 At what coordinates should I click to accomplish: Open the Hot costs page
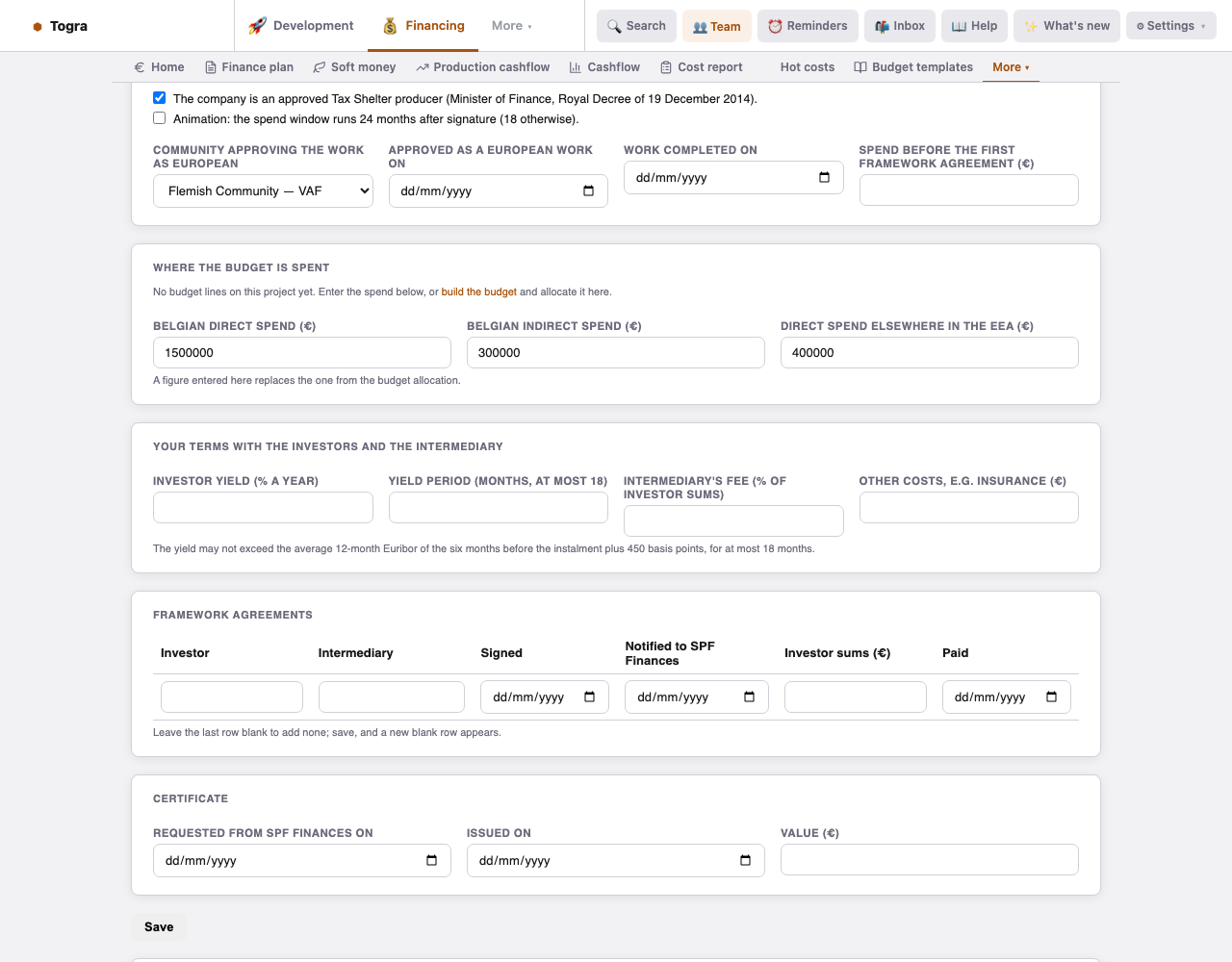pyautogui.click(x=808, y=67)
